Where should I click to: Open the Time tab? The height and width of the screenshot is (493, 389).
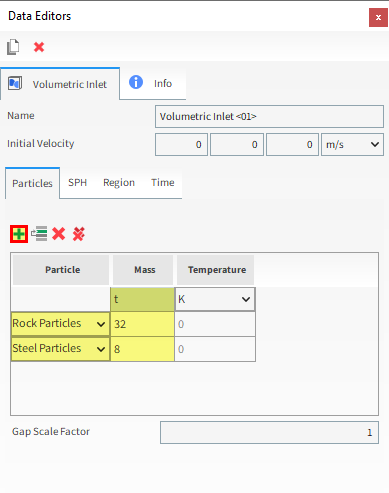pyautogui.click(x=163, y=183)
